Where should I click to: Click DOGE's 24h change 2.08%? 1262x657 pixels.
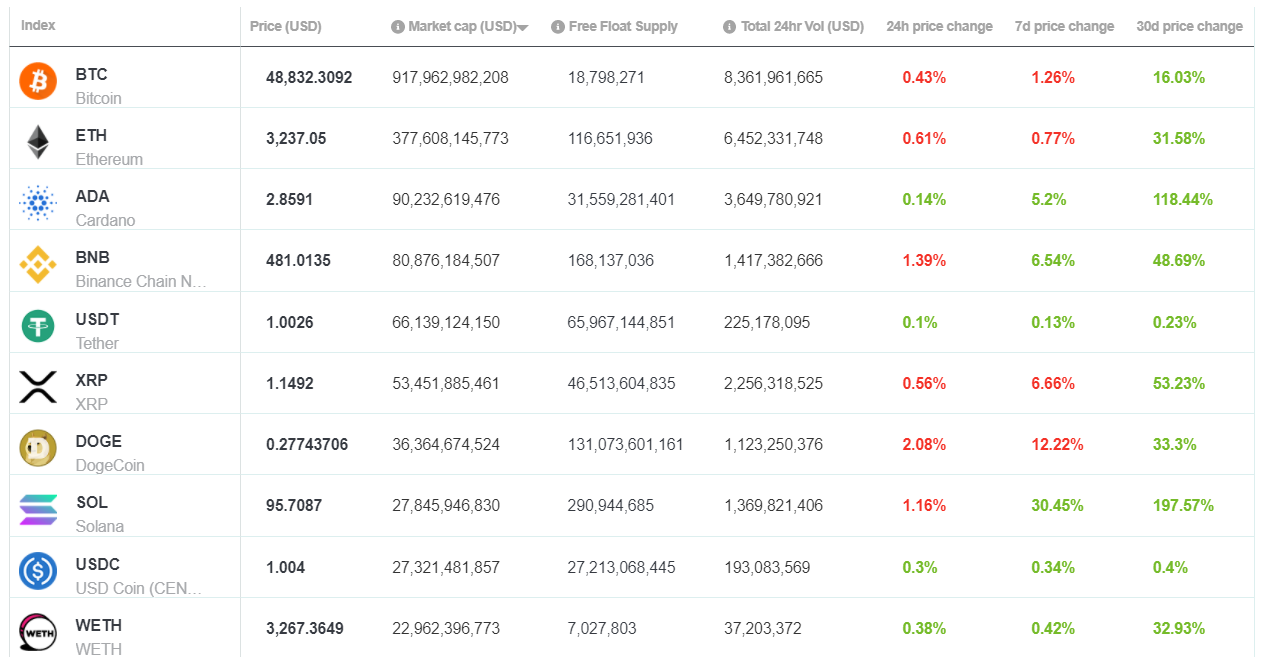point(924,444)
